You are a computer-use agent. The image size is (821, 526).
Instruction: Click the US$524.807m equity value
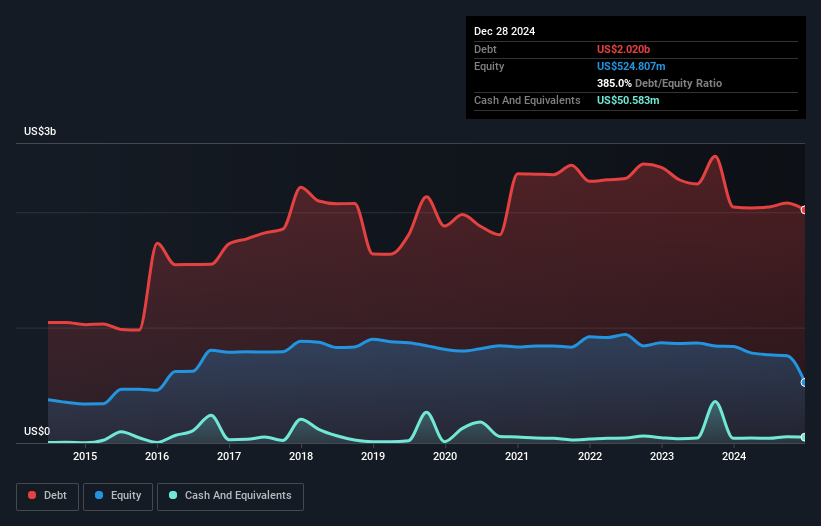631,66
